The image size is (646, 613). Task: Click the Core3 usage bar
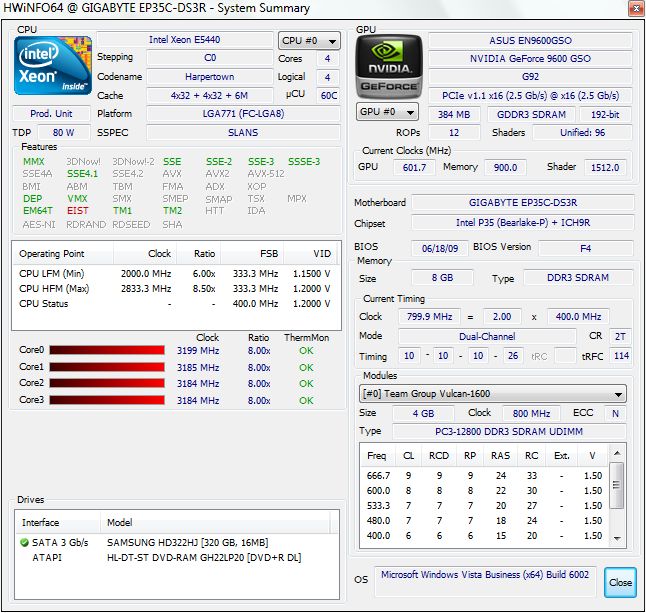click(107, 400)
